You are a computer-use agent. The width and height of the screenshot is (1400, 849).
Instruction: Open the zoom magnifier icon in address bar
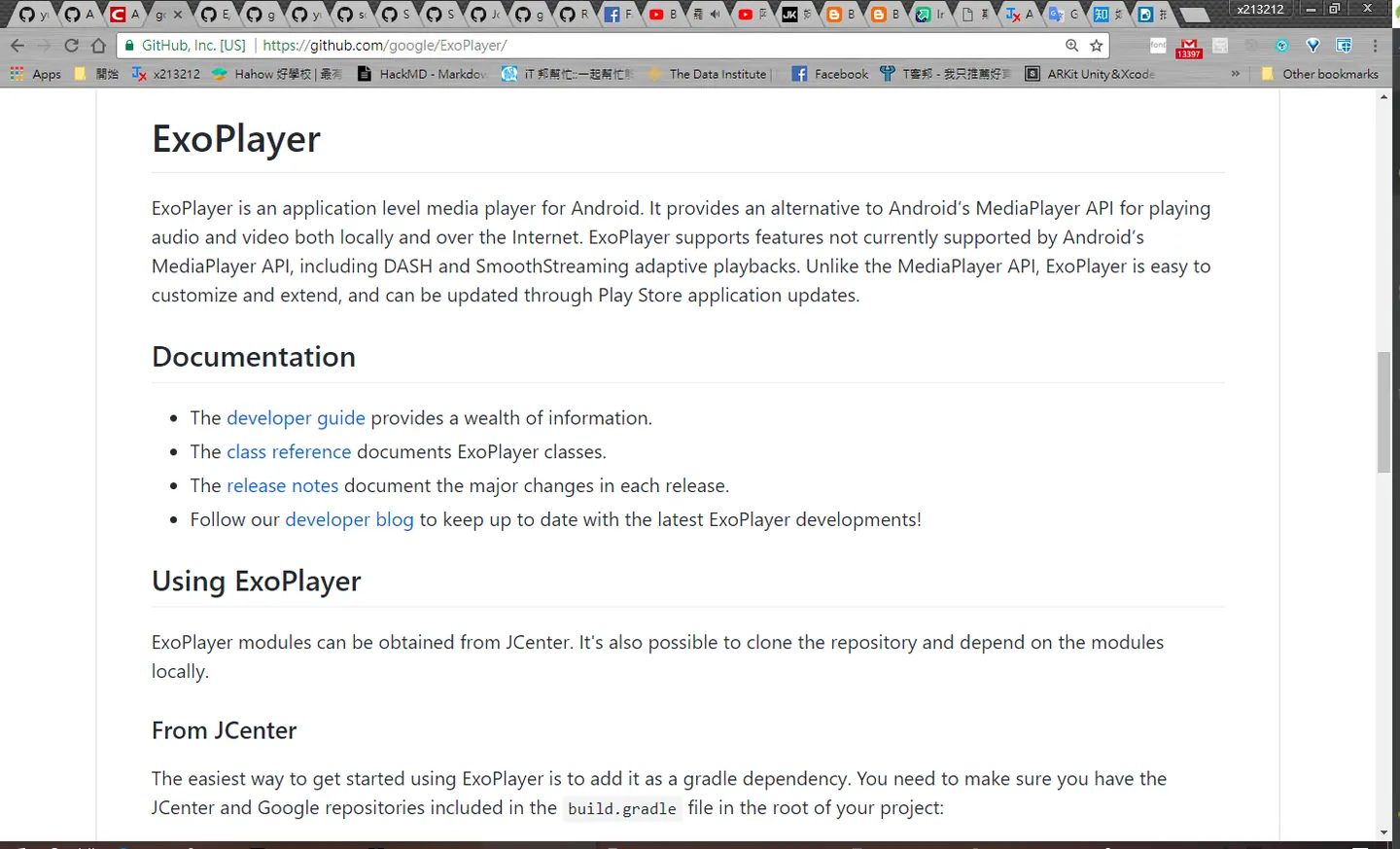1071,46
